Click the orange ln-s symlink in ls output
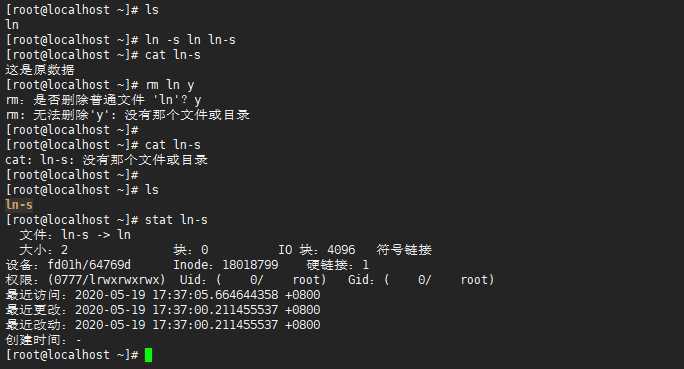Screen dimensions: 684x369 coord(19,205)
